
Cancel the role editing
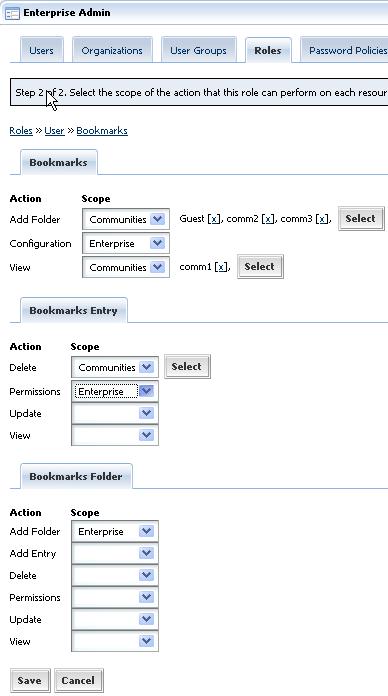point(78,680)
